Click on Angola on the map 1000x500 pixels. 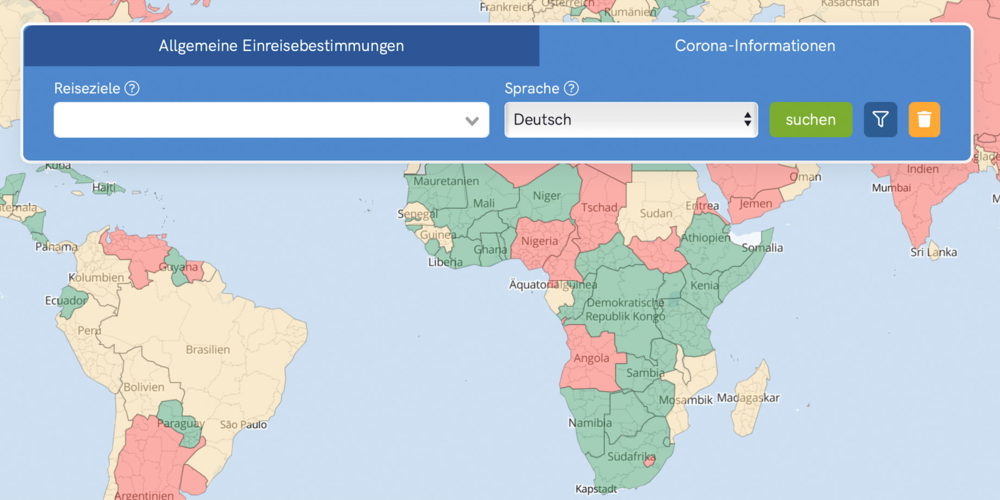pos(591,359)
